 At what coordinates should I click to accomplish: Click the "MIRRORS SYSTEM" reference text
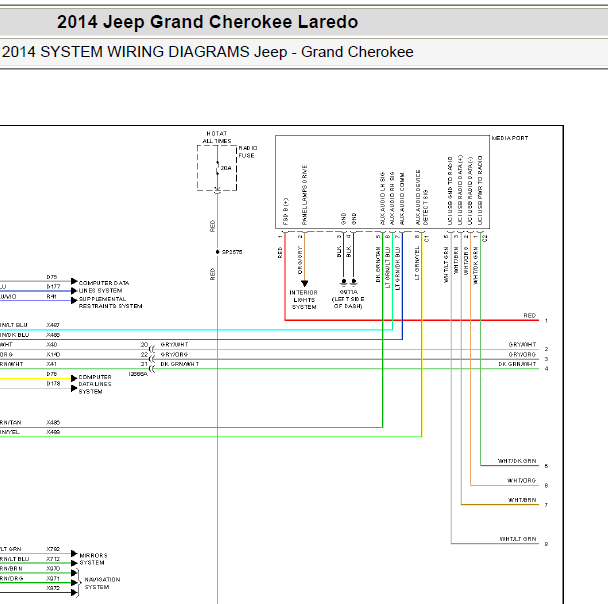click(x=93, y=559)
